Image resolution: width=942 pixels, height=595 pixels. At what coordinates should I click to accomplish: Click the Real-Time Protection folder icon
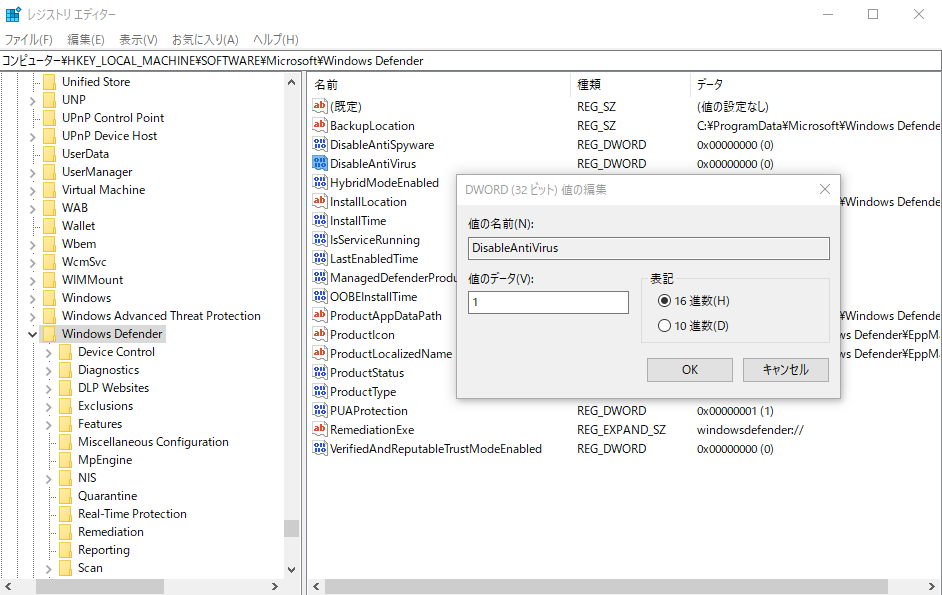65,514
